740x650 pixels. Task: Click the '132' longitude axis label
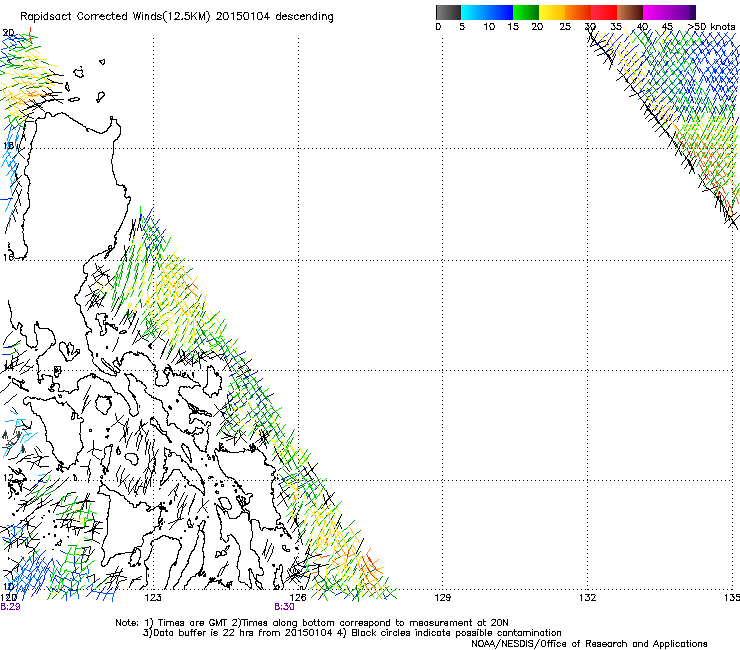pyautogui.click(x=587, y=598)
